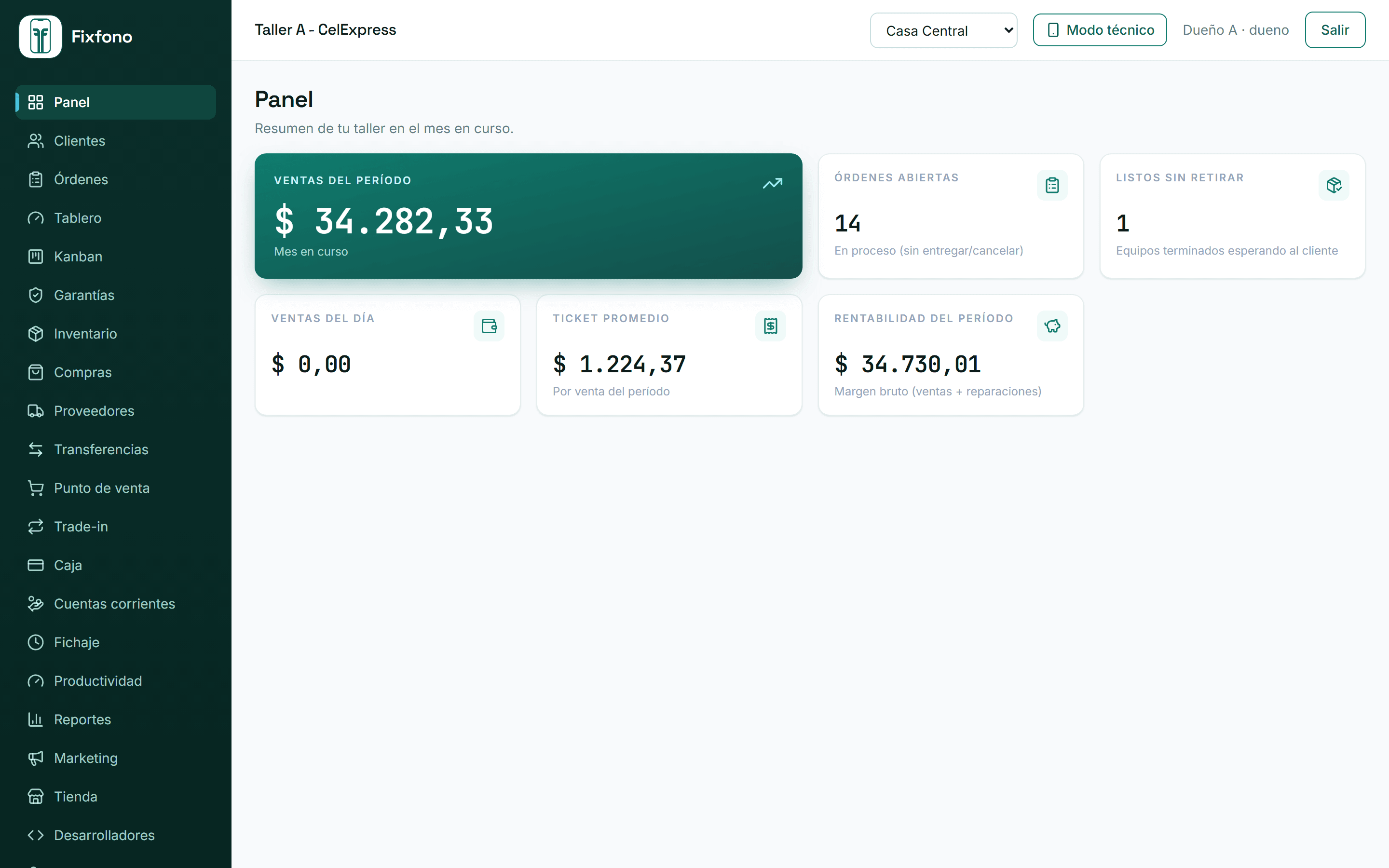
Task: Navigate to Punto de venta
Action: pos(116,488)
